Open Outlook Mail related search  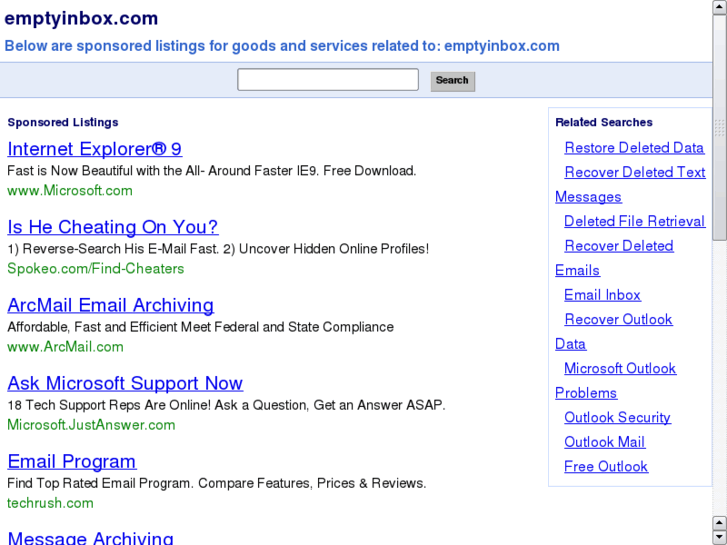[604, 442]
